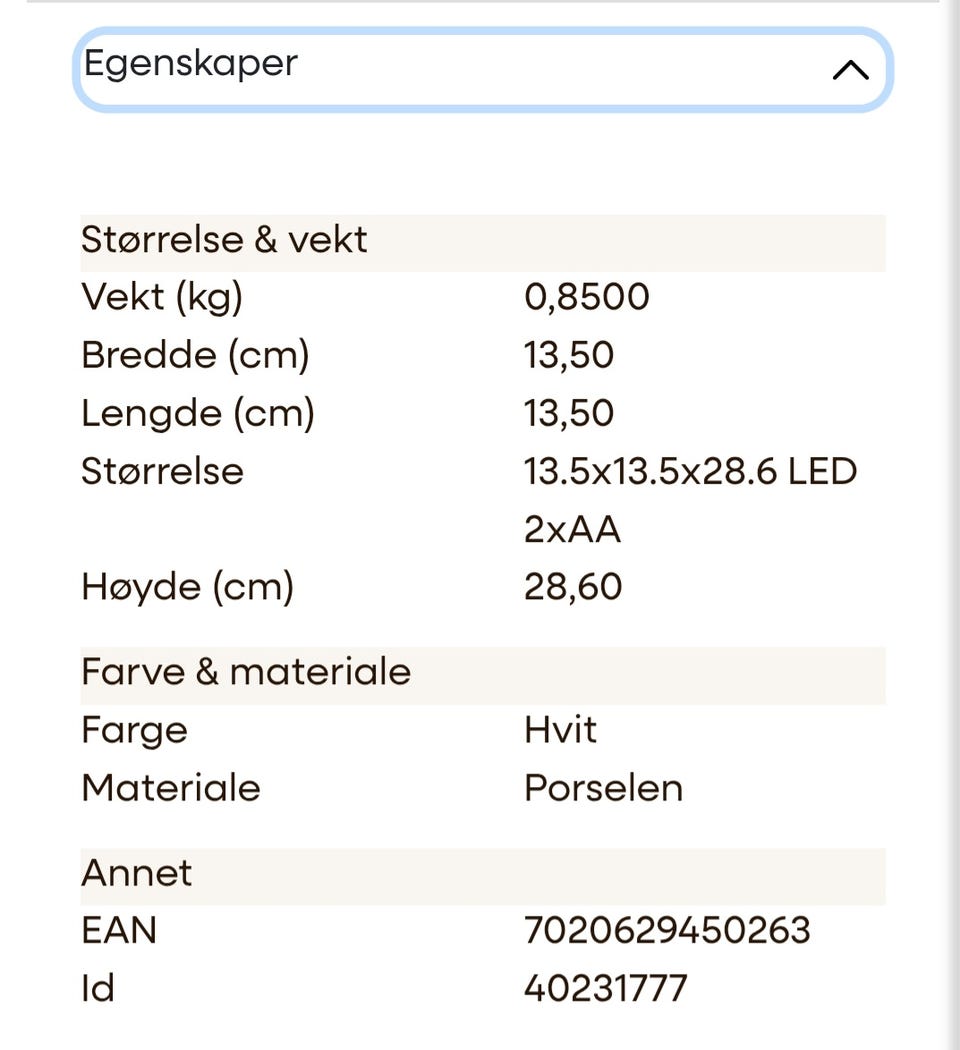Click the weight value 0,8500
960x1050 pixels.
pos(587,297)
